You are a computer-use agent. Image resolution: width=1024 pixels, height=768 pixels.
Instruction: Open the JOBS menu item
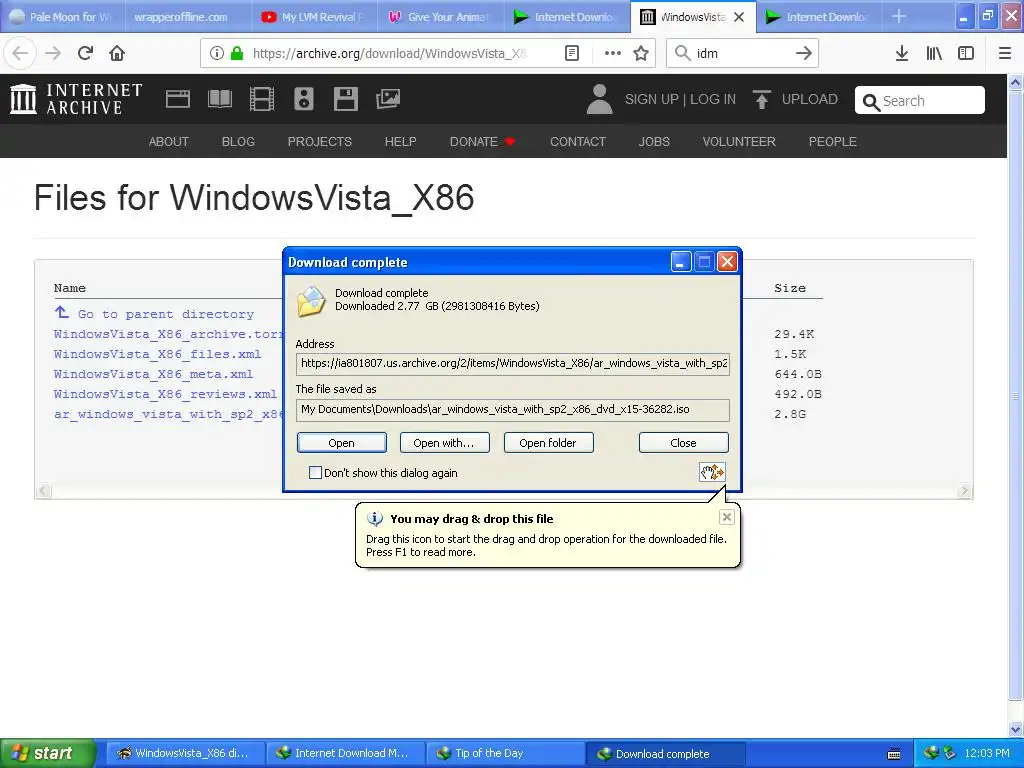[654, 142]
